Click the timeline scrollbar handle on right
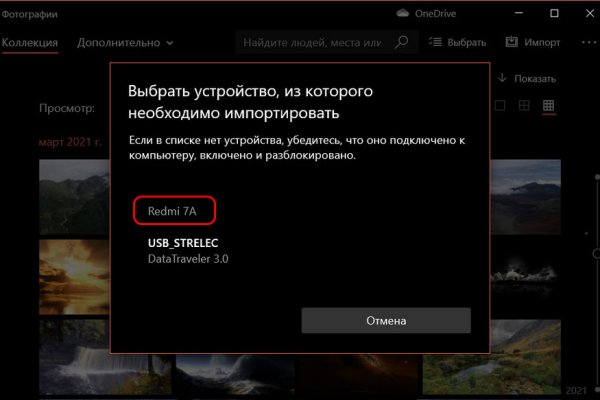The height and width of the screenshot is (400, 600). tap(596, 253)
